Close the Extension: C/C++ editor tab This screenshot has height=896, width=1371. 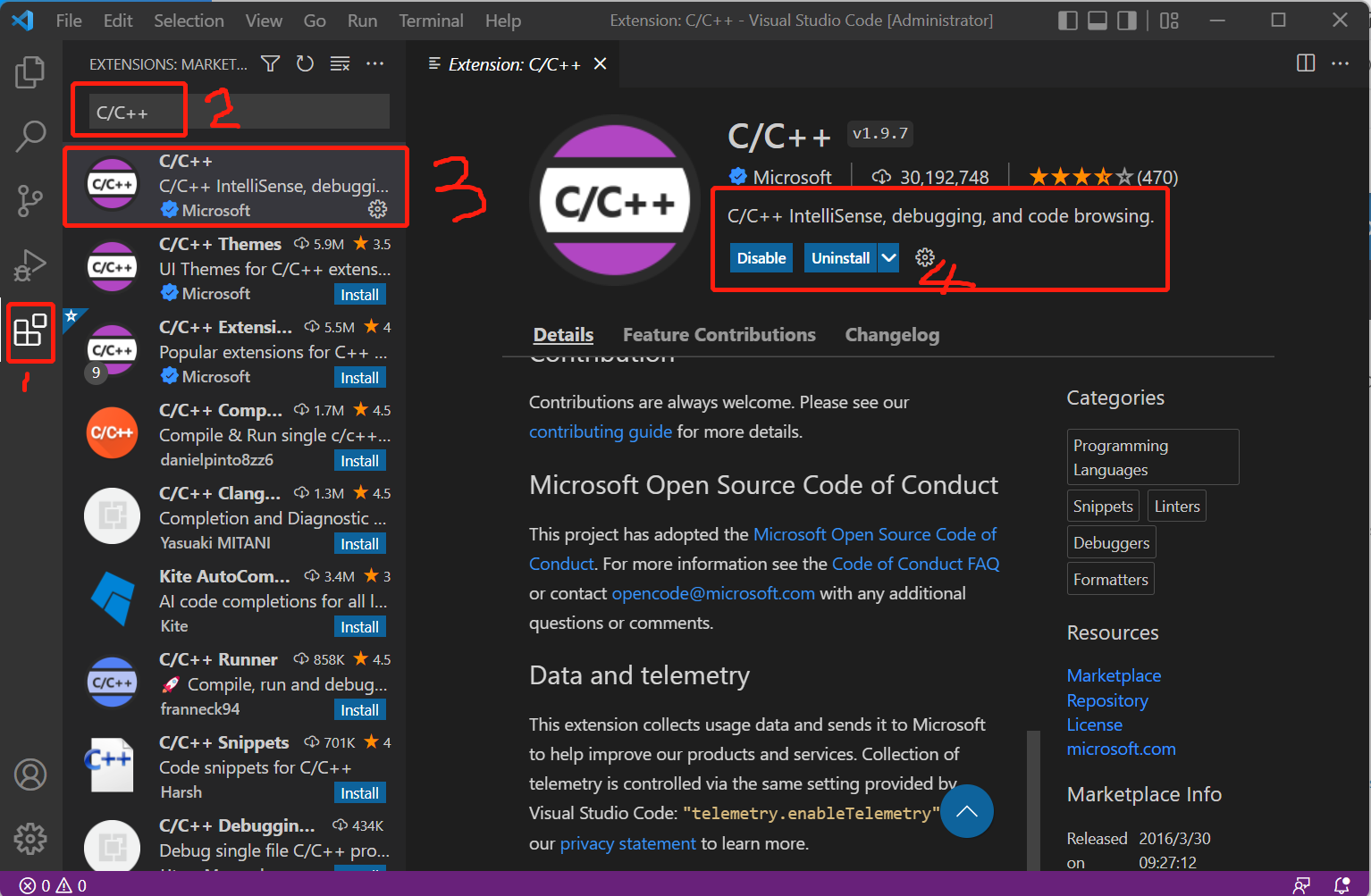click(x=601, y=63)
